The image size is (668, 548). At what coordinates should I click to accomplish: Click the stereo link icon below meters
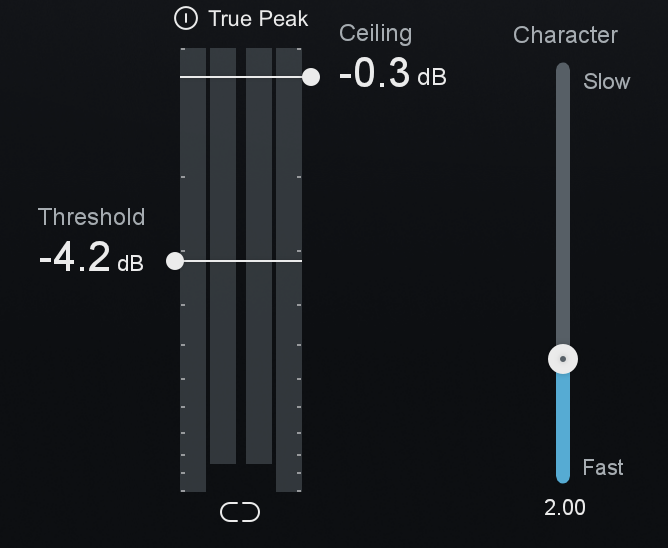coord(240,512)
